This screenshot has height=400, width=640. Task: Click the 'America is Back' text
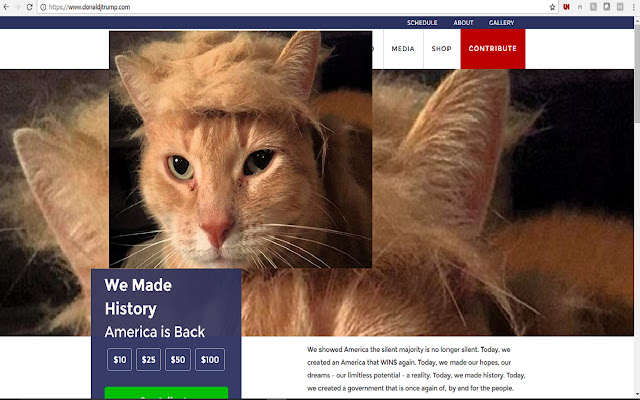pyautogui.click(x=155, y=332)
